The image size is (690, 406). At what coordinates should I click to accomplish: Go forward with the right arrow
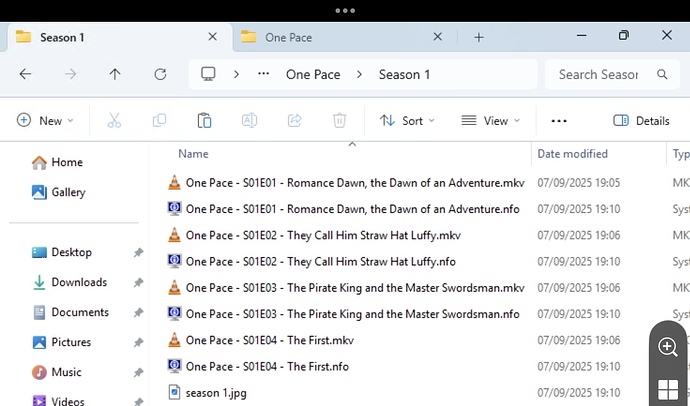70,74
